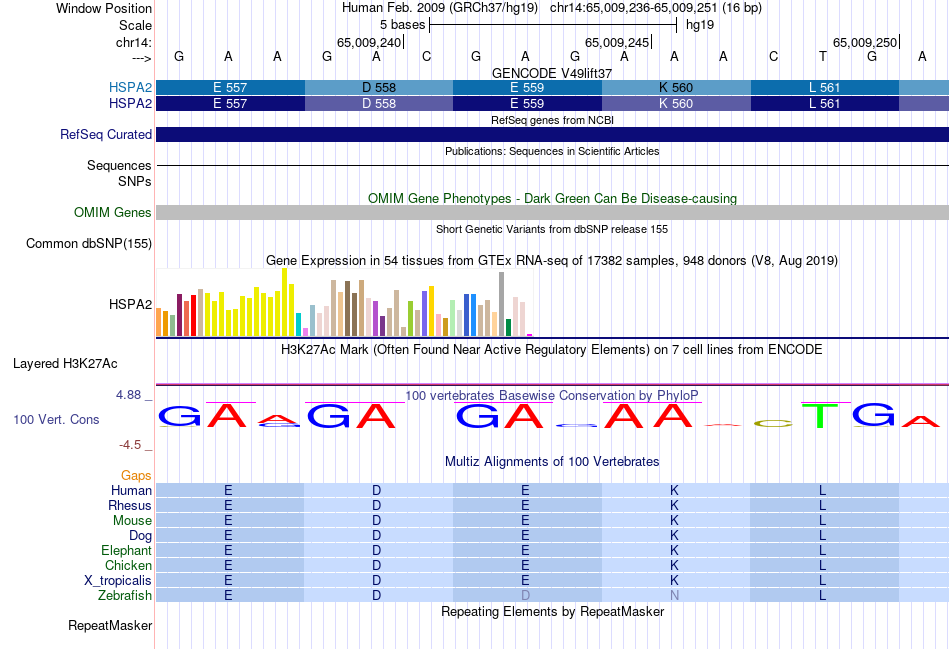Click the Human K residue in Multiz alignment
Image resolution: width=950 pixels, height=649 pixels.
point(674,490)
